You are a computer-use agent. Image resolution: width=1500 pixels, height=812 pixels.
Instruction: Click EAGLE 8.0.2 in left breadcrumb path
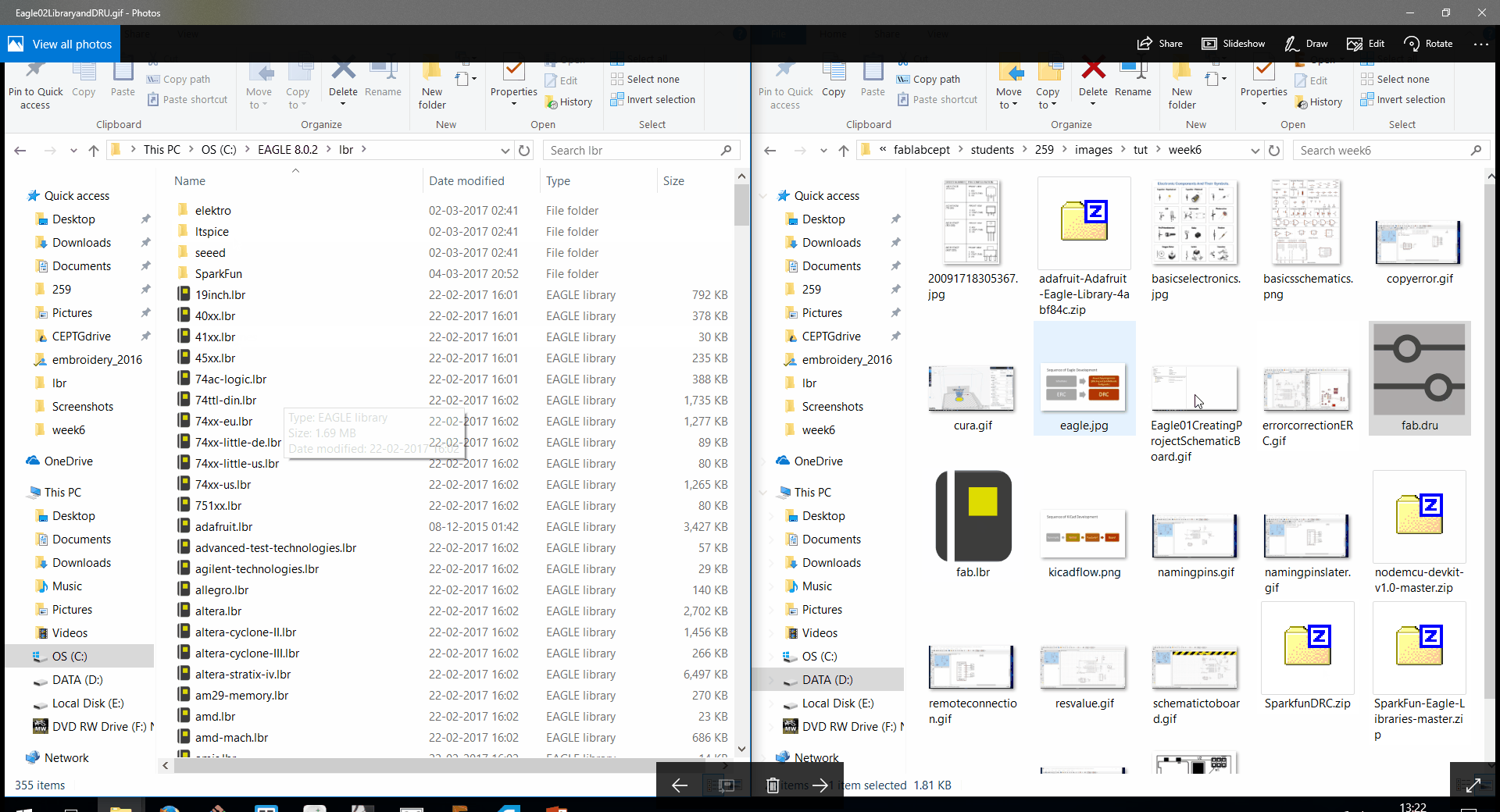(x=287, y=149)
